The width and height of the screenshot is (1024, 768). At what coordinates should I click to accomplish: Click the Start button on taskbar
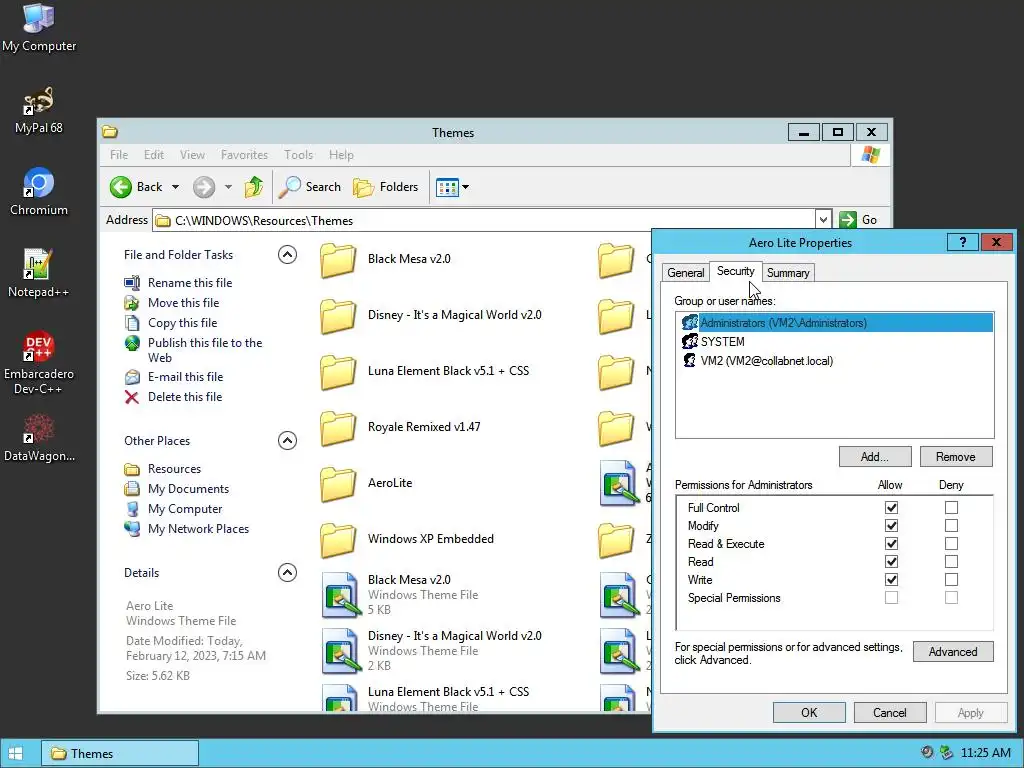pos(16,754)
